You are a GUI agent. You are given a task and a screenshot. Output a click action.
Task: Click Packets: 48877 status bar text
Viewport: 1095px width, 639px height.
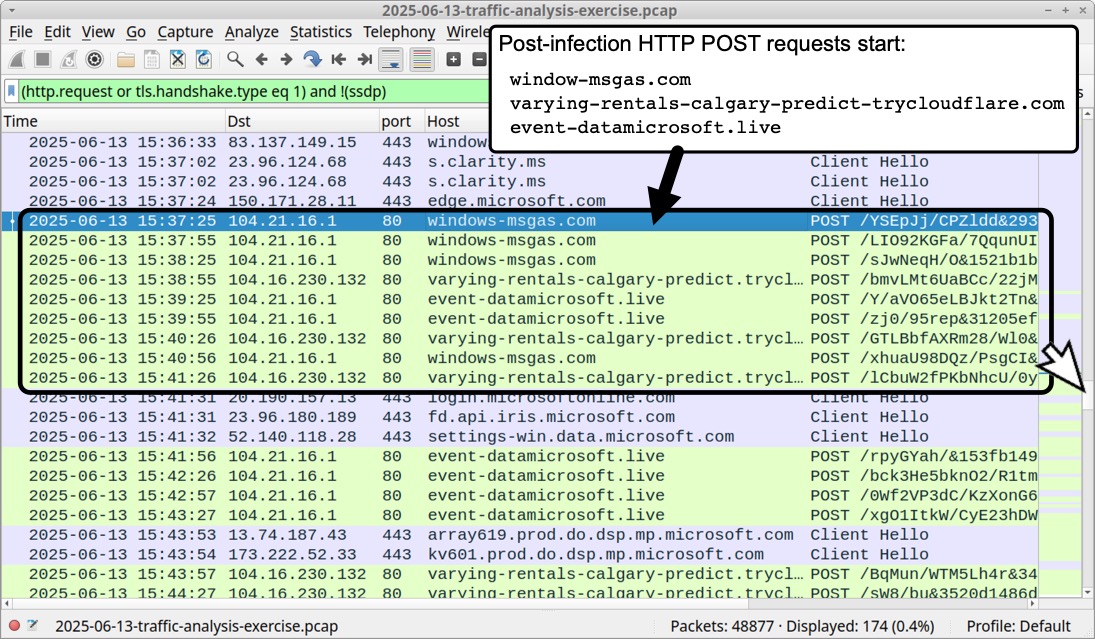tap(721, 626)
